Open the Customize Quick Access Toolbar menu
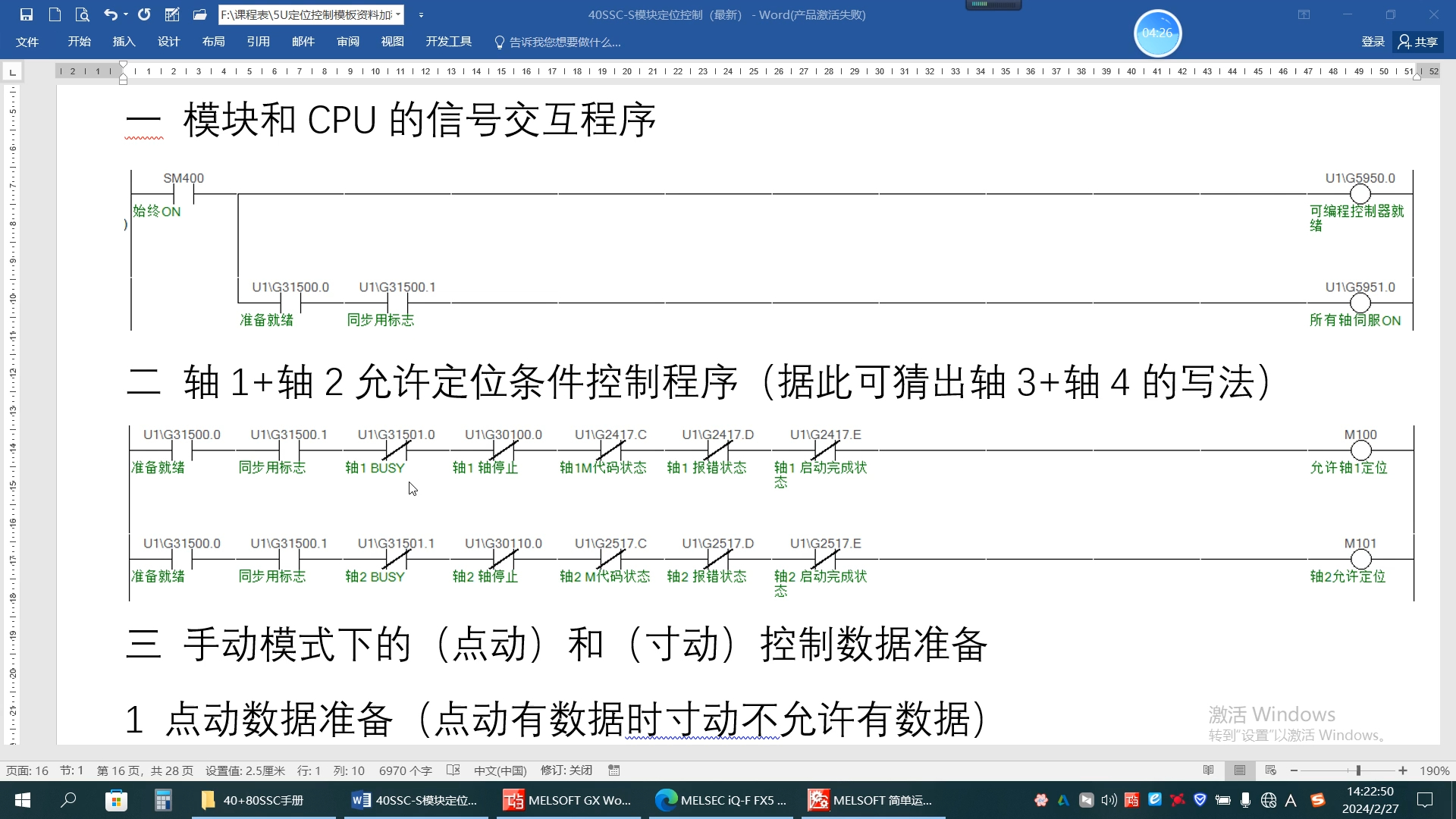Screen dimensions: 1456x819 point(422,14)
